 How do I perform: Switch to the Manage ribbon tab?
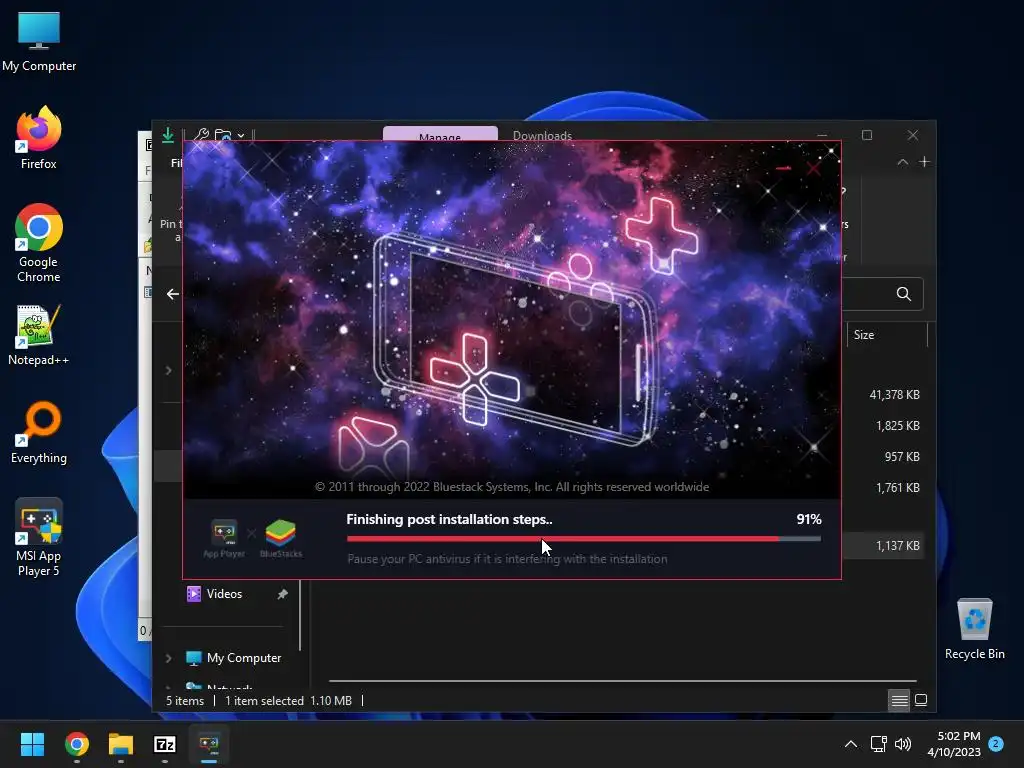440,134
